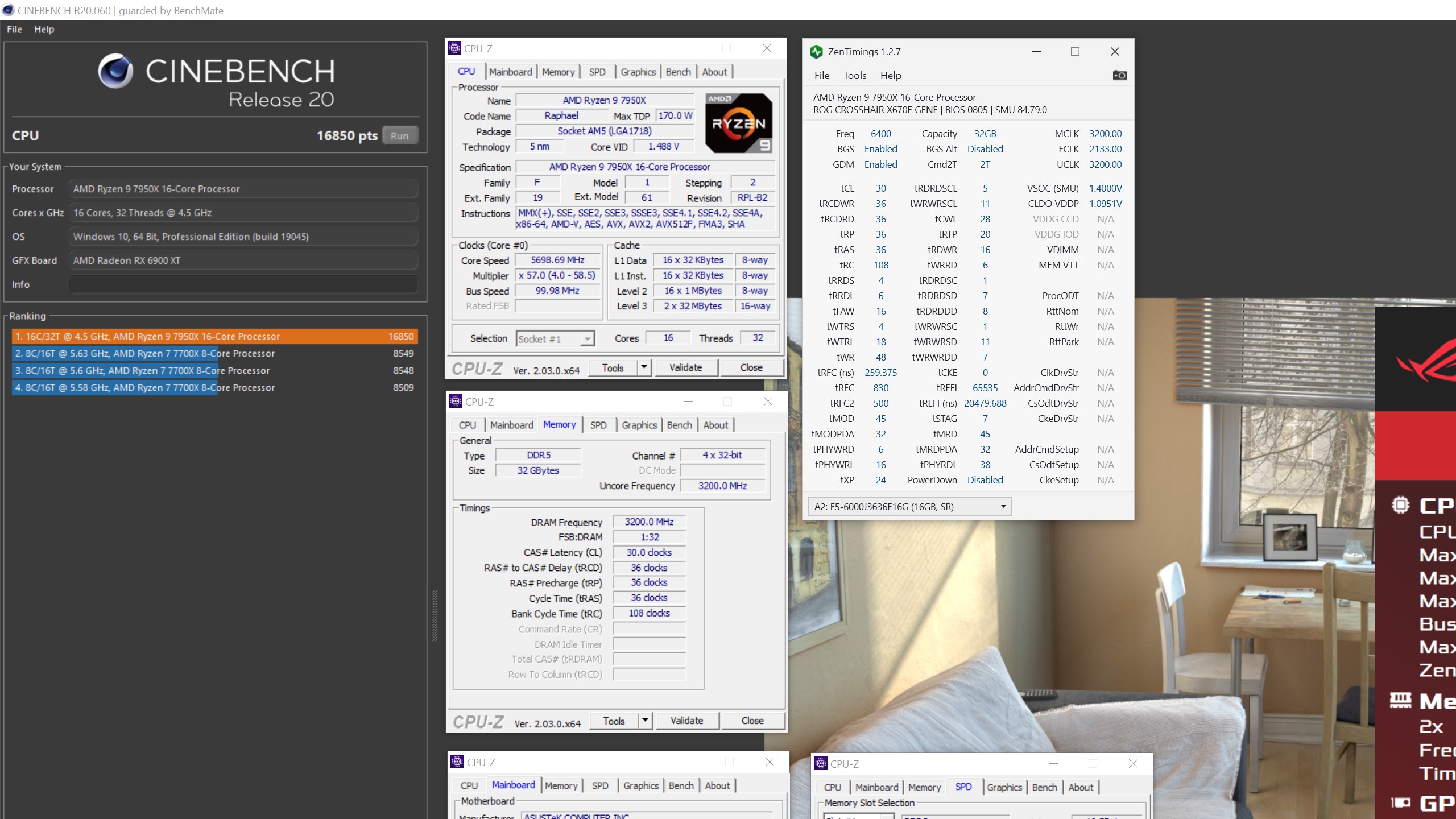Expand the Tools arrow in CPU tab window
The image size is (1456, 819).
tap(644, 367)
